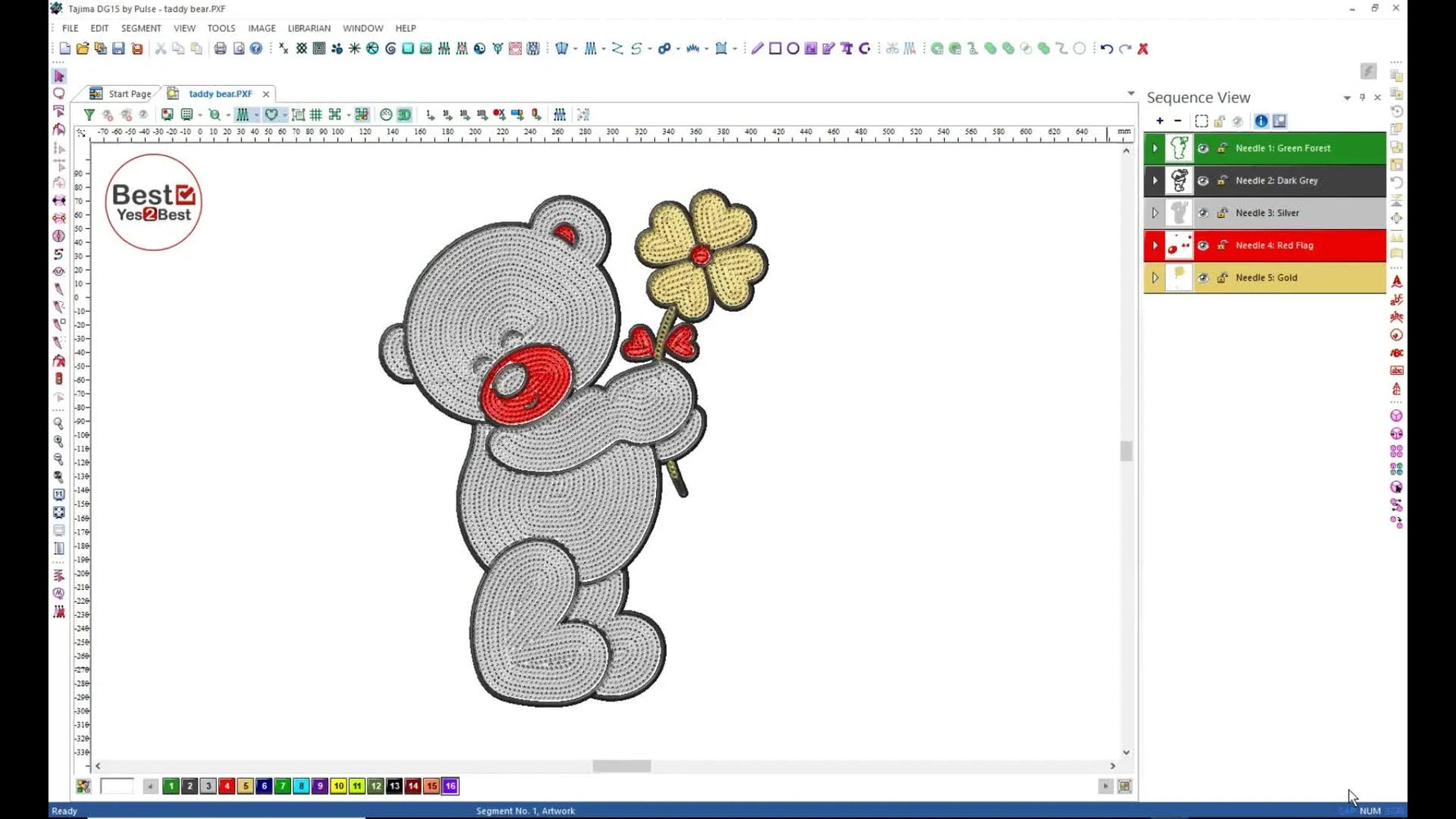
Task: Toggle thumbnail display icon in Sequence View
Action: tap(1279, 121)
